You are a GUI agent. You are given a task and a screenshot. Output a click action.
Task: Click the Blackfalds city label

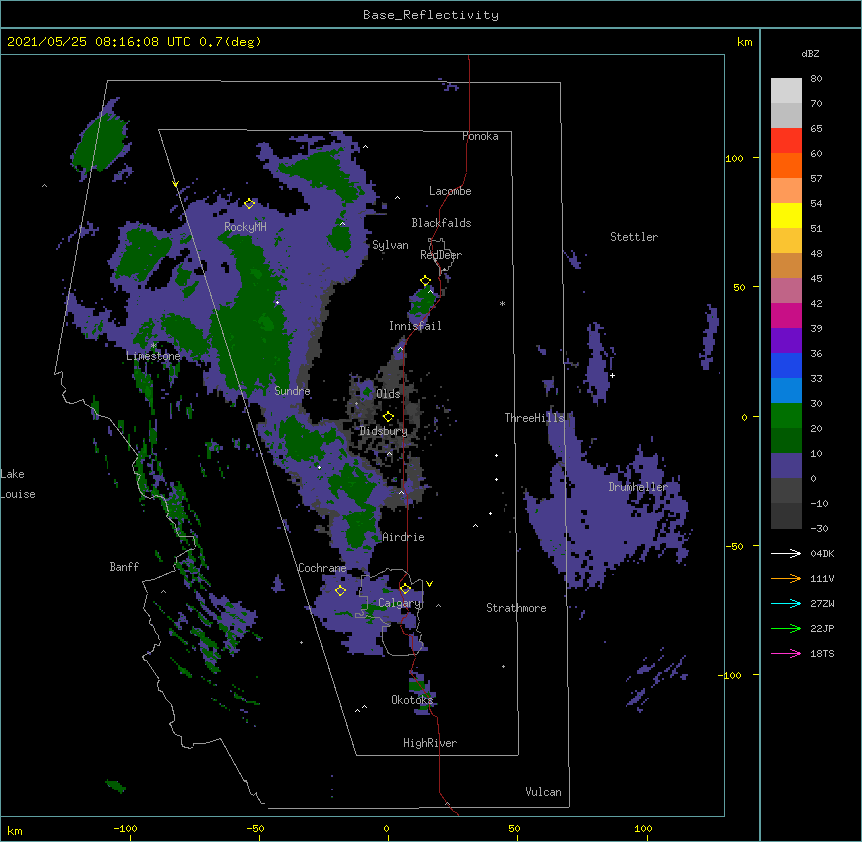point(441,223)
